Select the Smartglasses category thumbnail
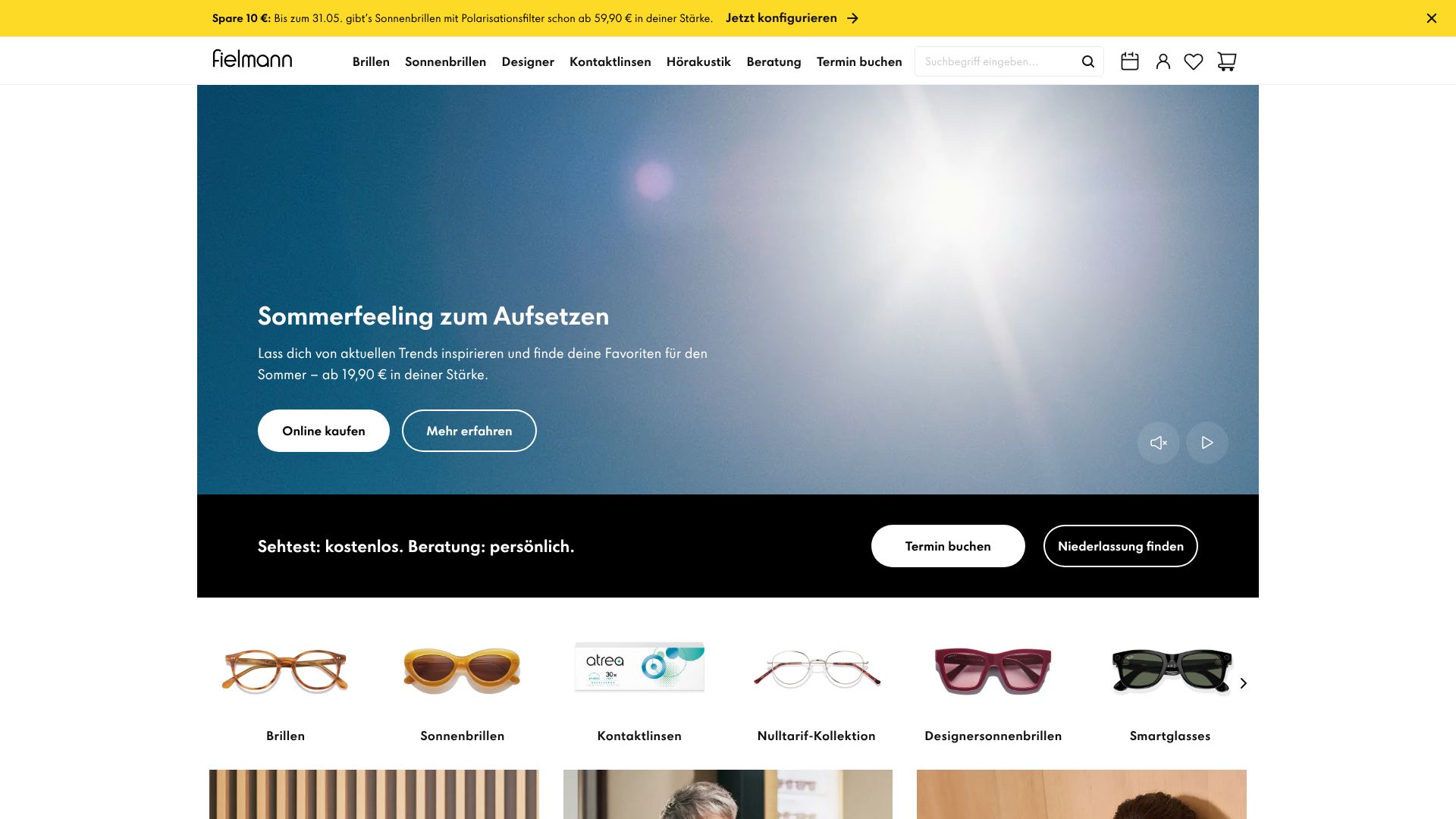 (x=1170, y=670)
